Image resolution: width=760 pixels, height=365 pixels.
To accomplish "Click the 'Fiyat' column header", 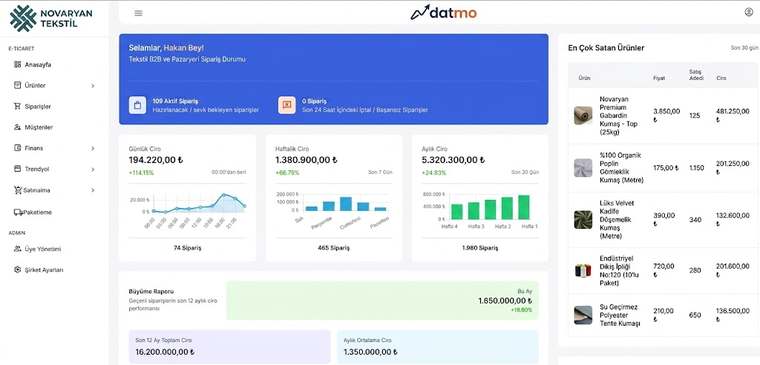I will tap(659, 78).
